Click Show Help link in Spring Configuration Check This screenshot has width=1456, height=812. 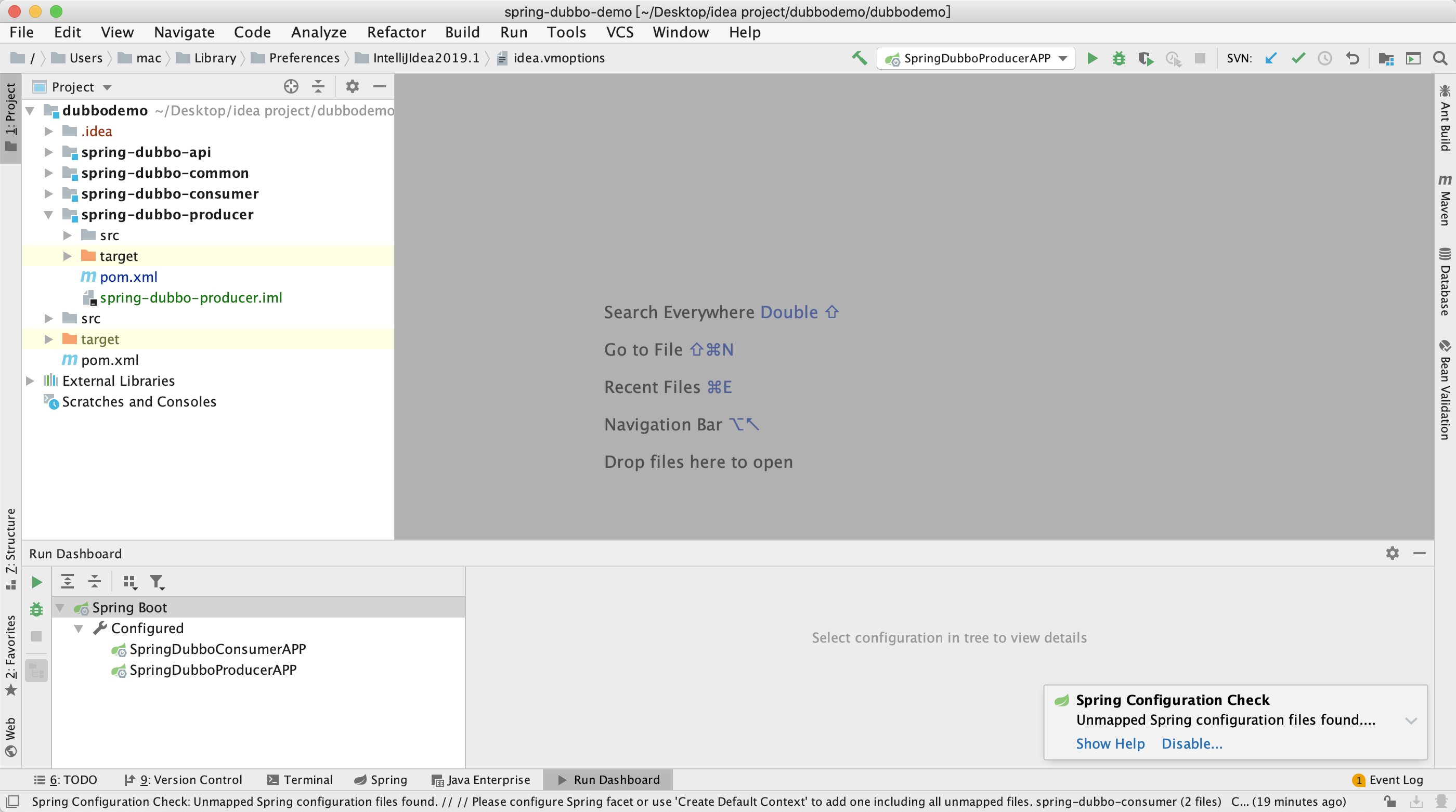pyautogui.click(x=1110, y=743)
